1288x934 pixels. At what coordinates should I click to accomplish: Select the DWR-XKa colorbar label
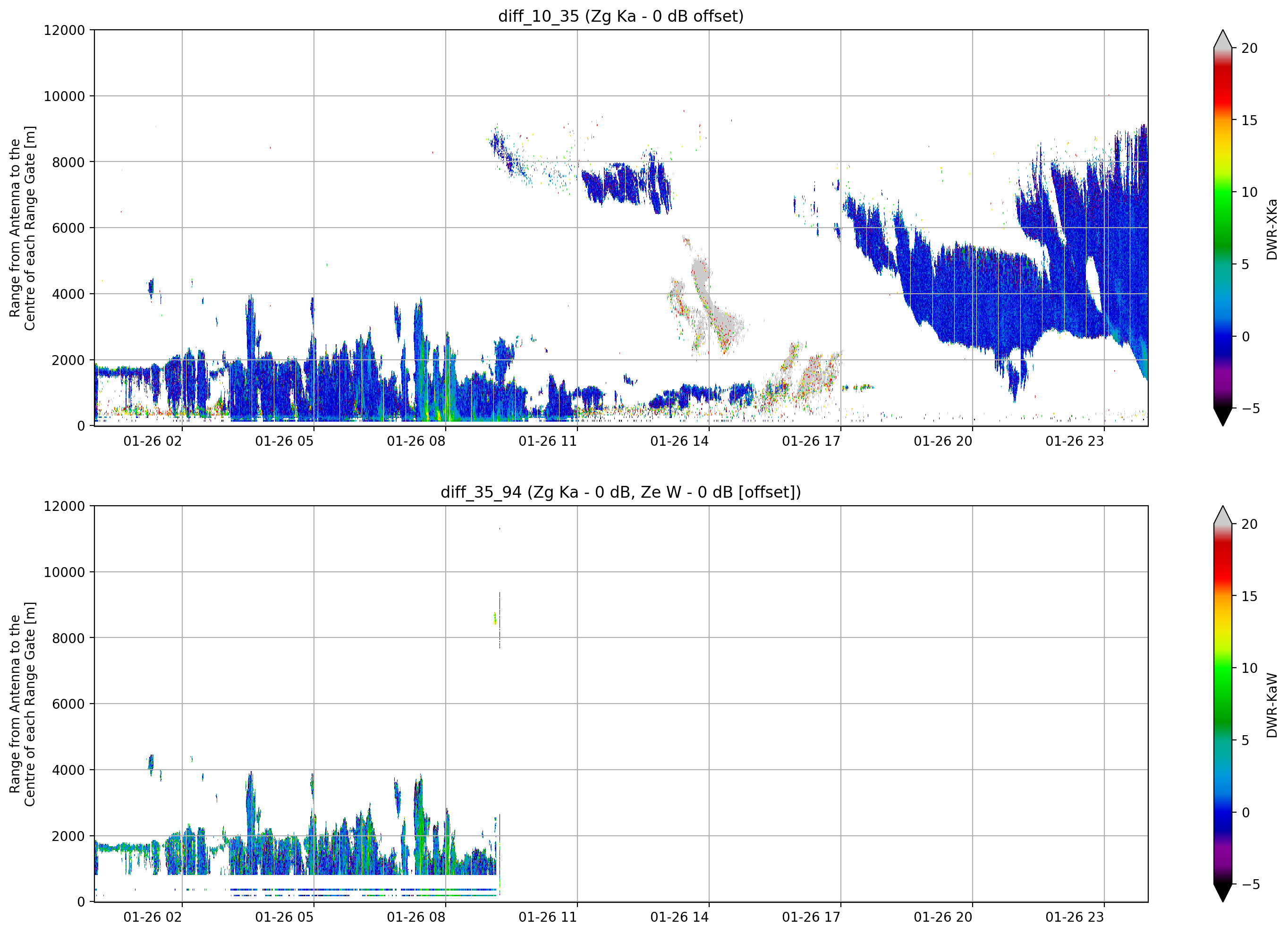coord(1271,229)
